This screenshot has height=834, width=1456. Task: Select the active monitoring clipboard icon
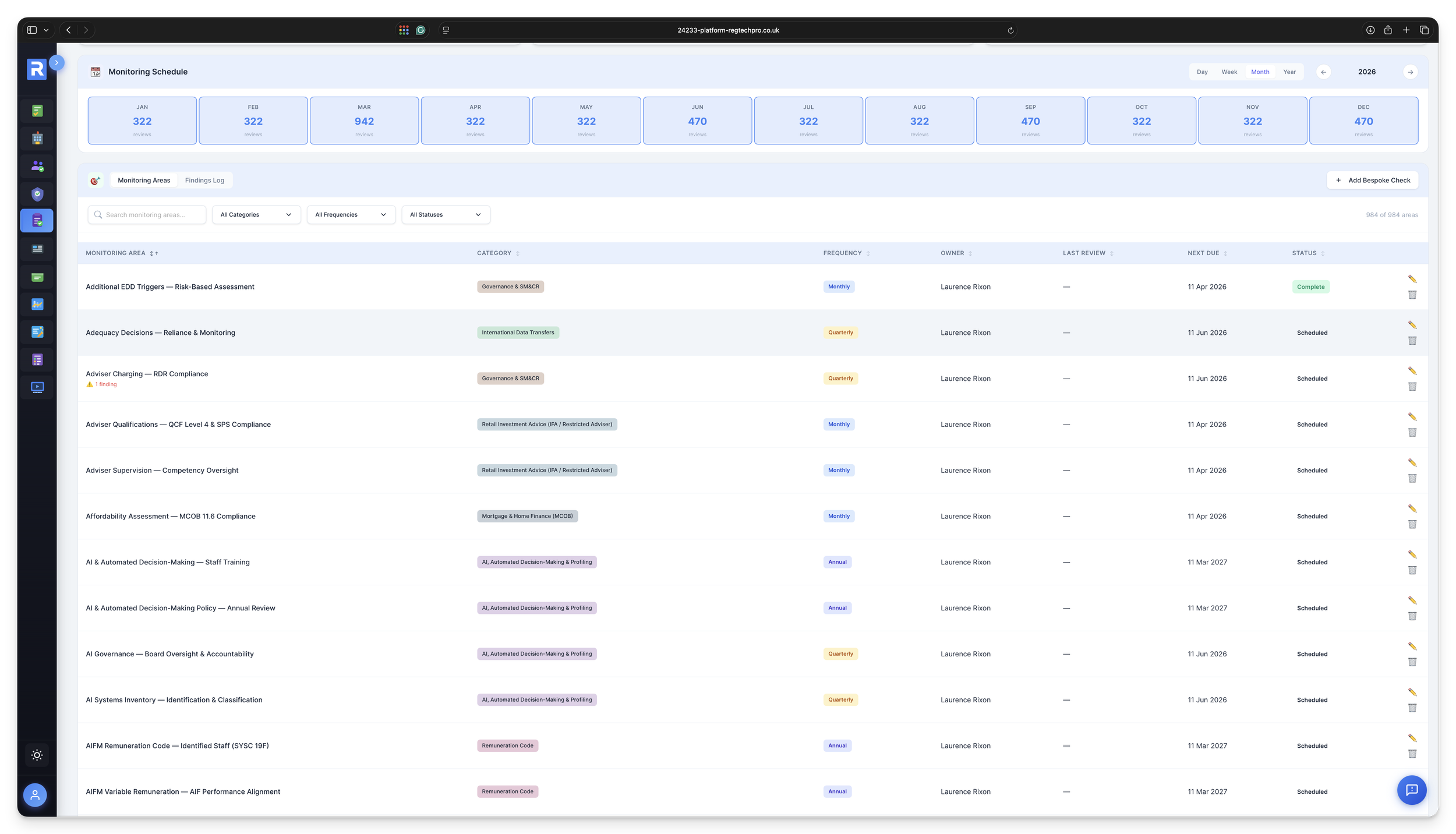[37, 221]
